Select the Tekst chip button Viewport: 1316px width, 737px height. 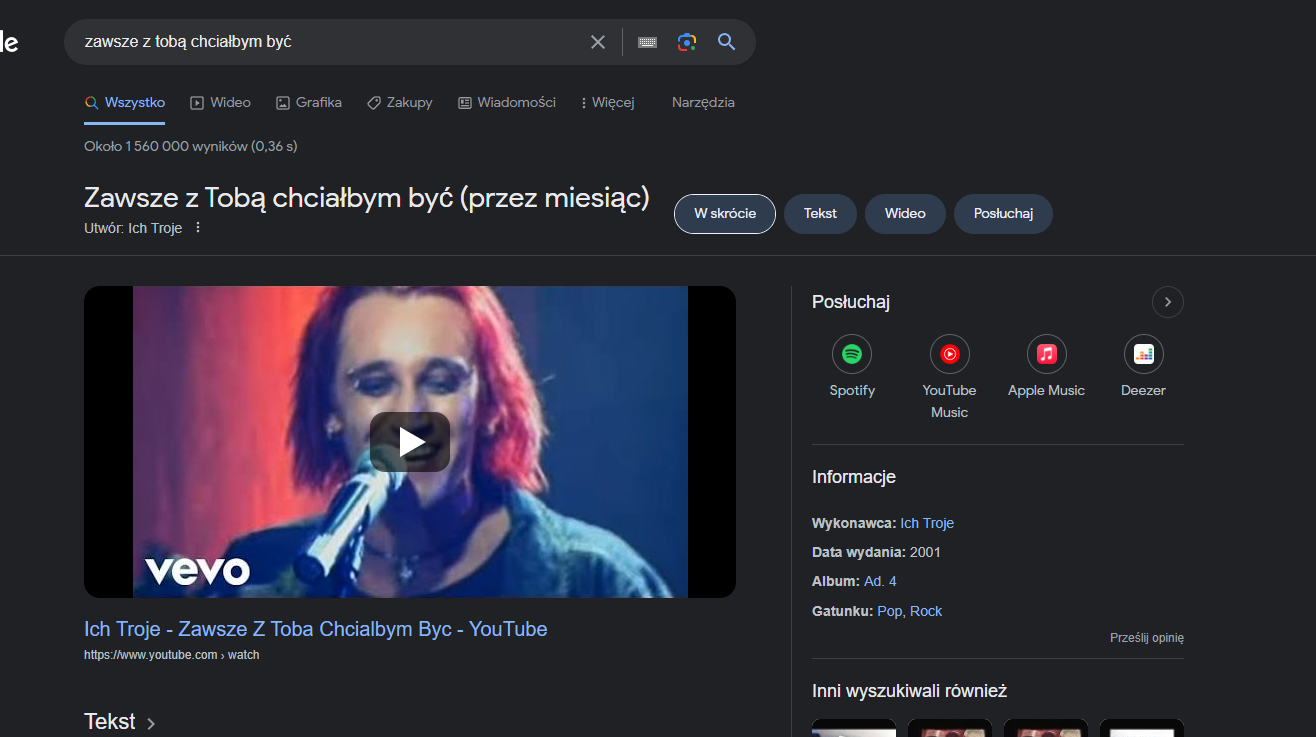[820, 214]
